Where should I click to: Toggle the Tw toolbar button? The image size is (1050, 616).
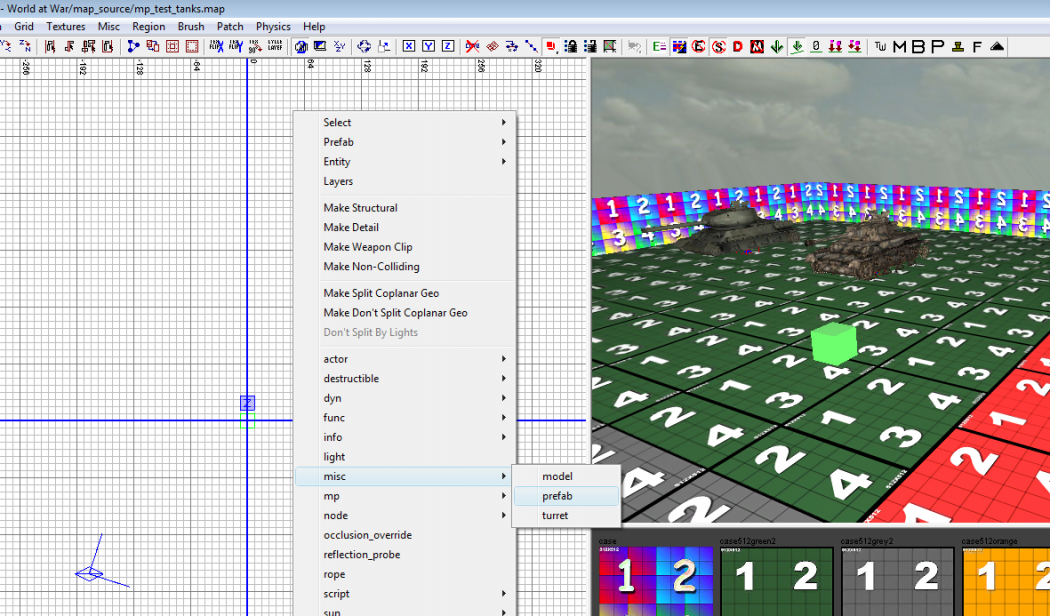pyautogui.click(x=880, y=46)
